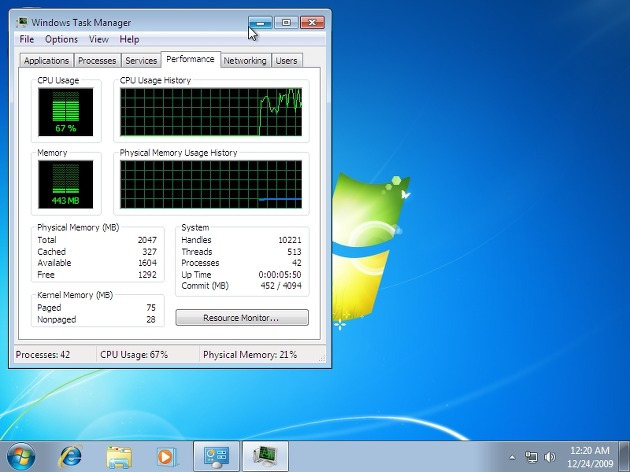This screenshot has width=630, height=472.
Task: Open the network tray icon
Action: pyautogui.click(x=531, y=457)
